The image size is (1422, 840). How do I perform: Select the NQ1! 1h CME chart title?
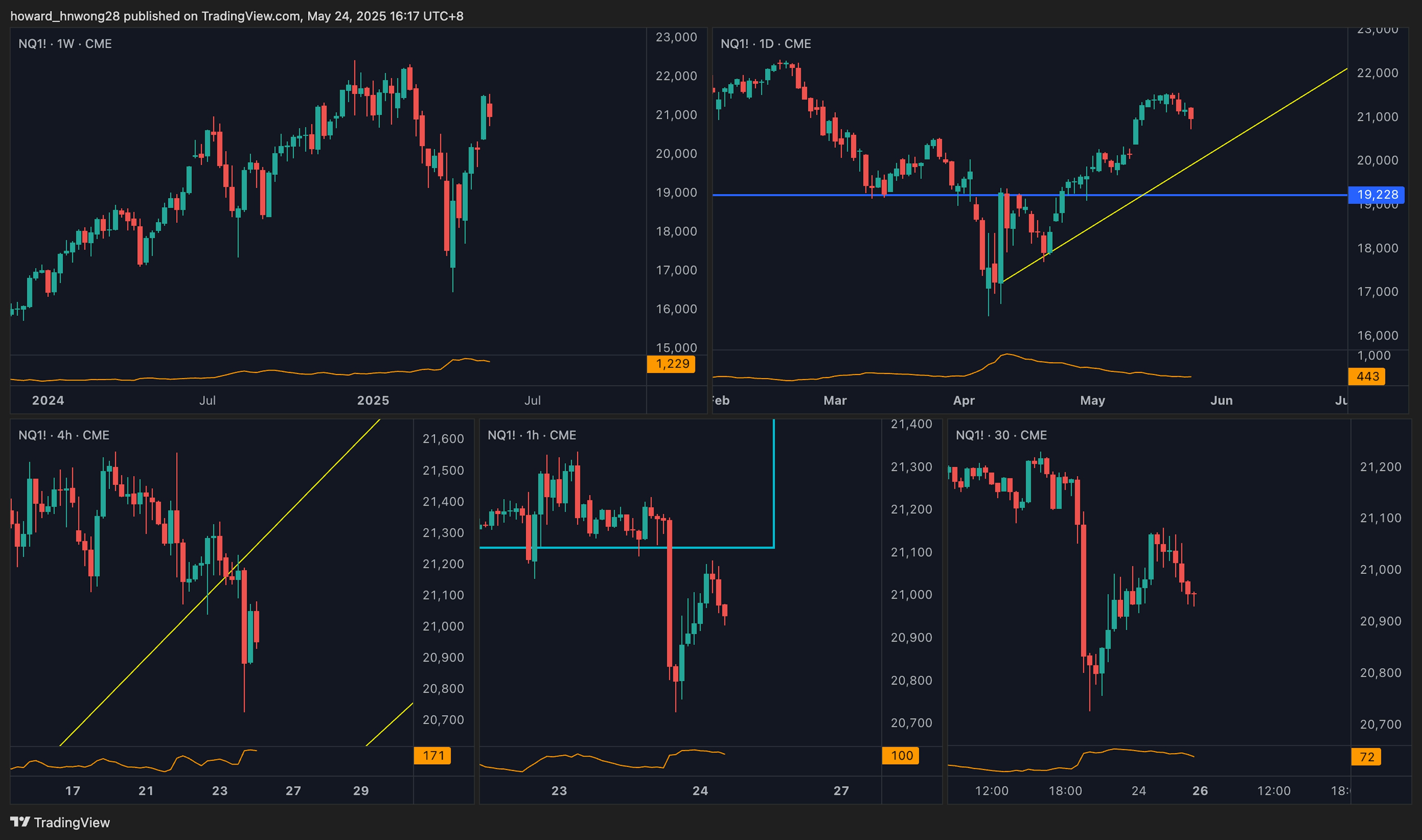(x=531, y=435)
